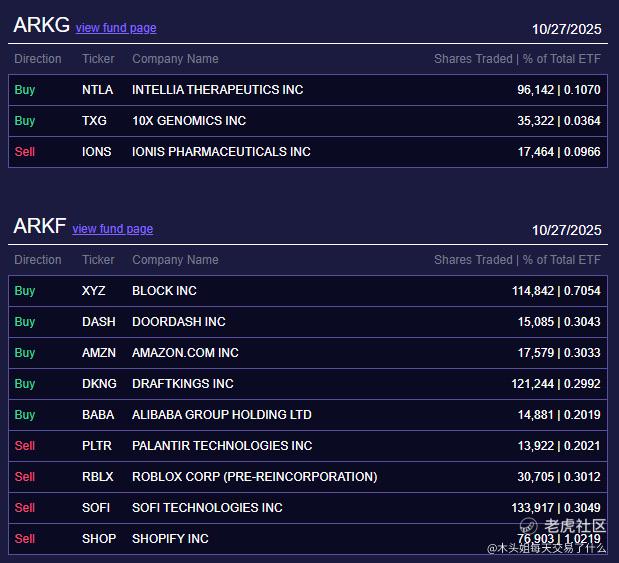Click INTELLIA THERAPEUTICS INC company name
The image size is (619, 563).
218,90
